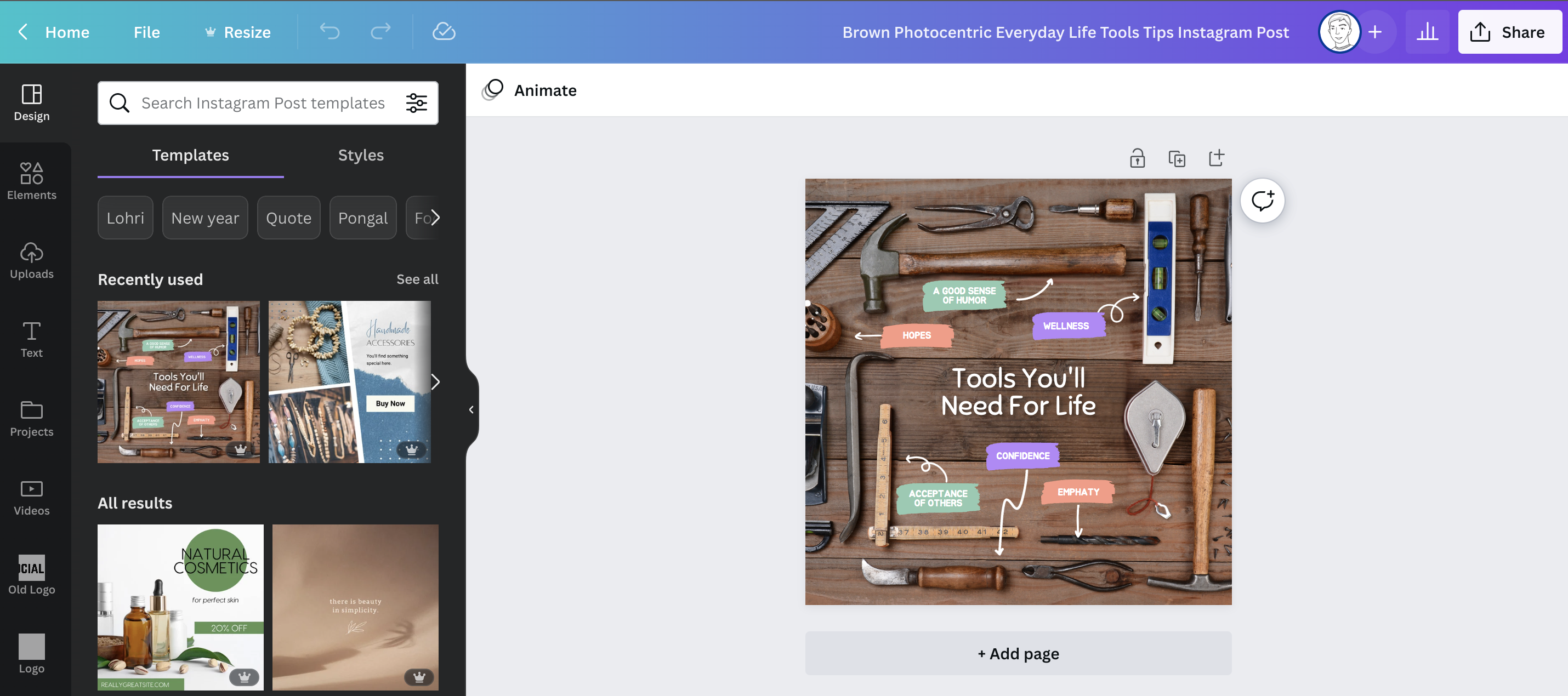Click the Search Instagram Post templates field
Screen dimensions: 1568x696
[x=263, y=103]
